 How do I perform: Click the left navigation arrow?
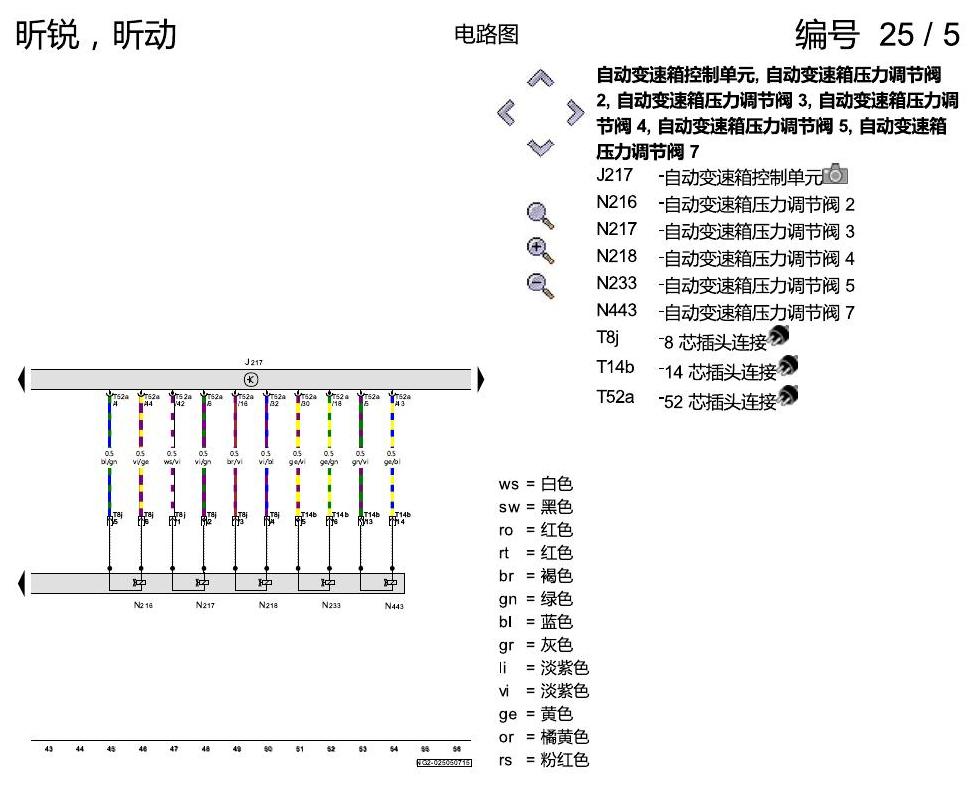point(506,112)
